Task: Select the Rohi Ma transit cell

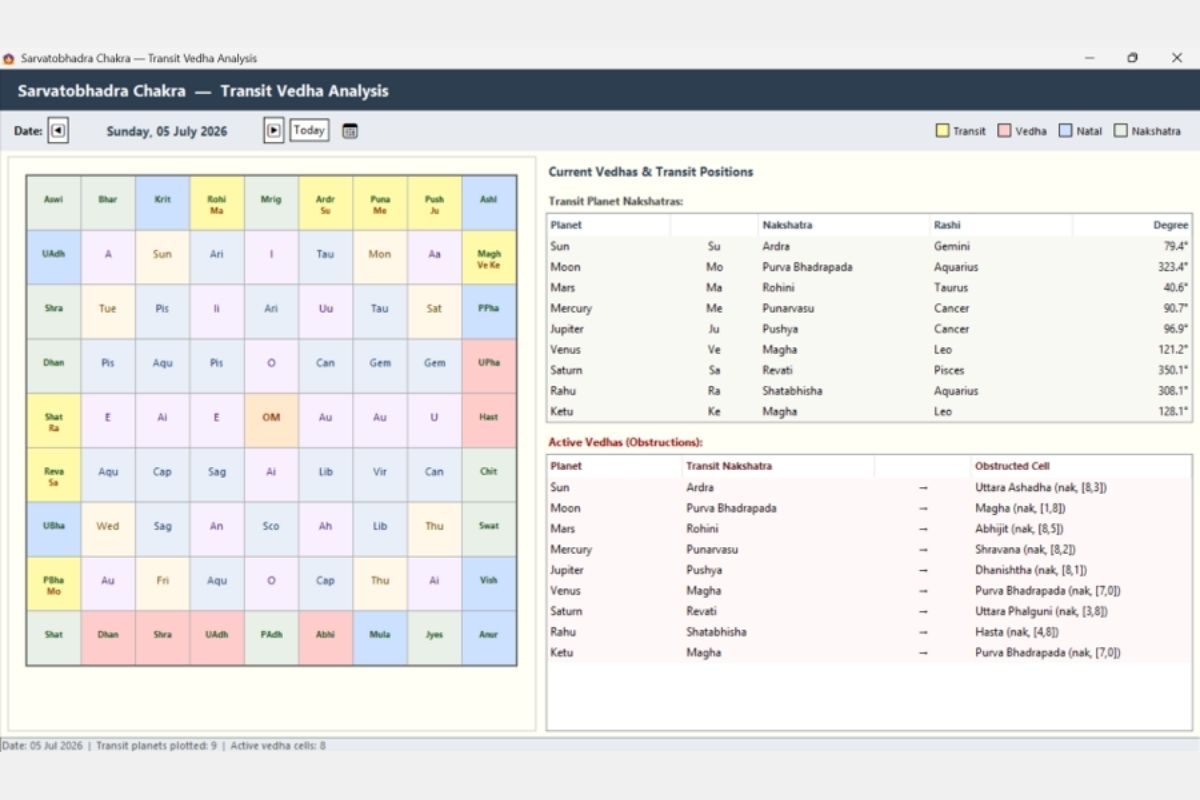Action: [x=217, y=204]
